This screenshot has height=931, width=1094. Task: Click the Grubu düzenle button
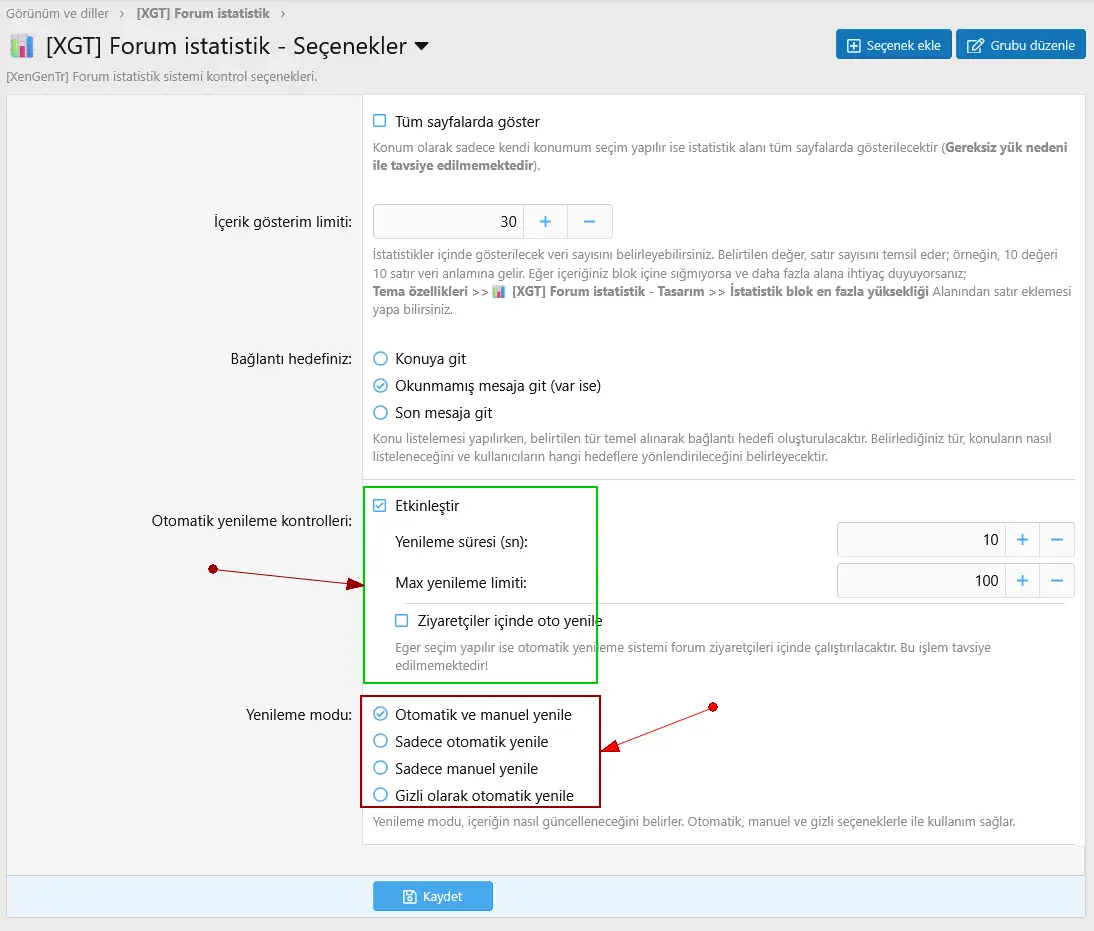[x=1020, y=45]
